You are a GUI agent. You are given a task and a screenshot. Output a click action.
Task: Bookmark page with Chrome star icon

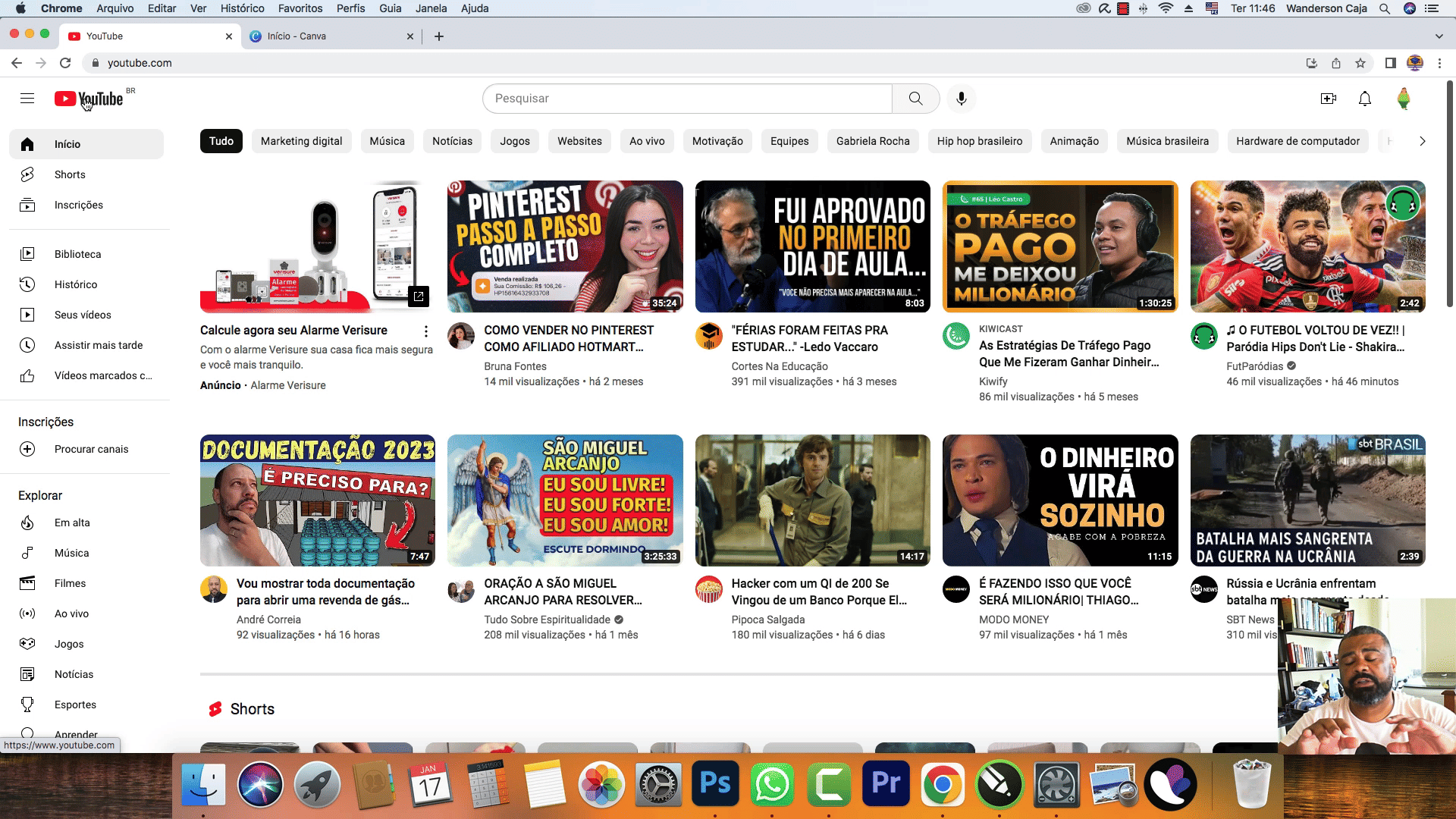click(x=1360, y=63)
